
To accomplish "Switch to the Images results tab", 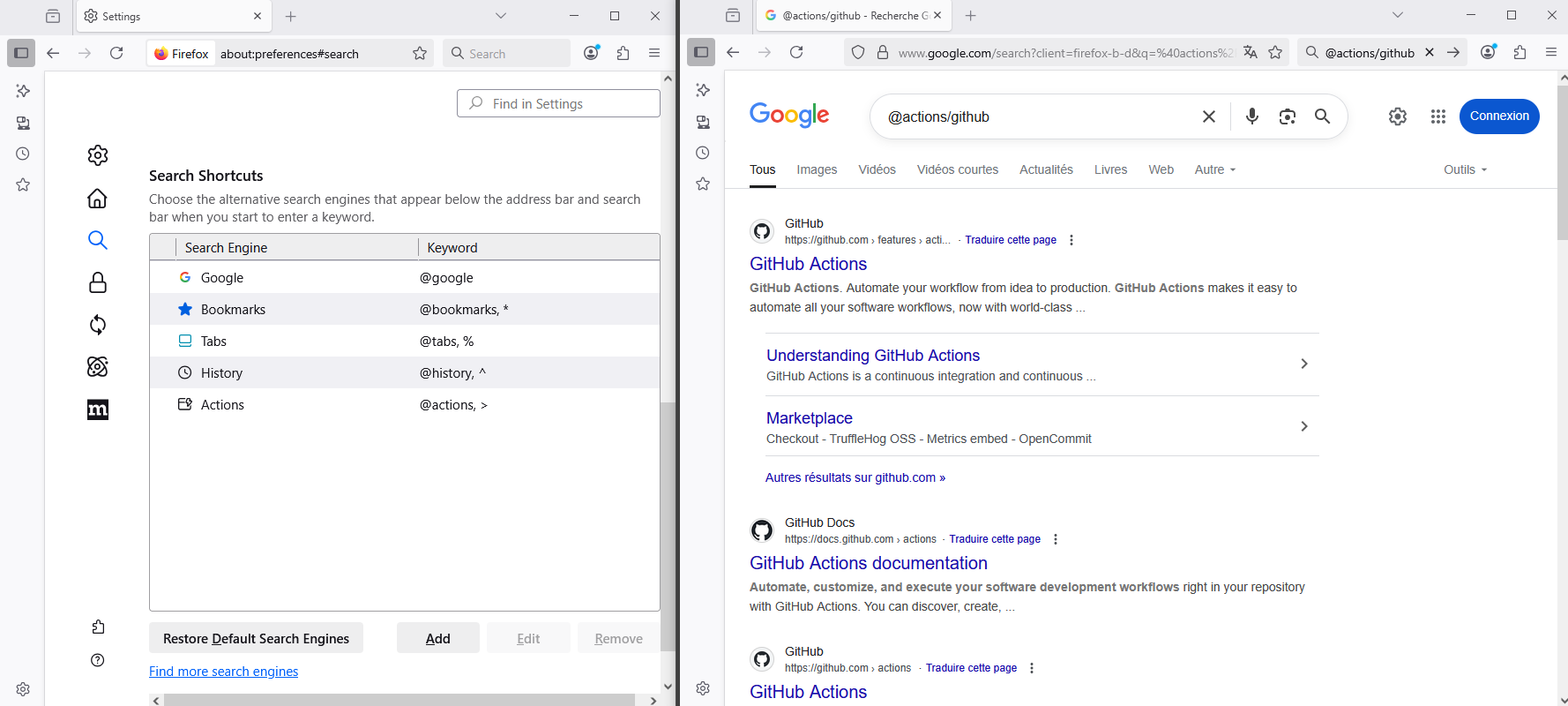I will click(x=817, y=169).
